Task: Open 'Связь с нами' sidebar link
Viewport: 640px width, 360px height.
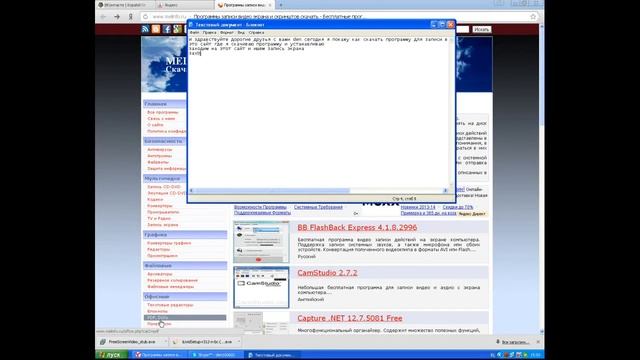Action: coord(161,118)
